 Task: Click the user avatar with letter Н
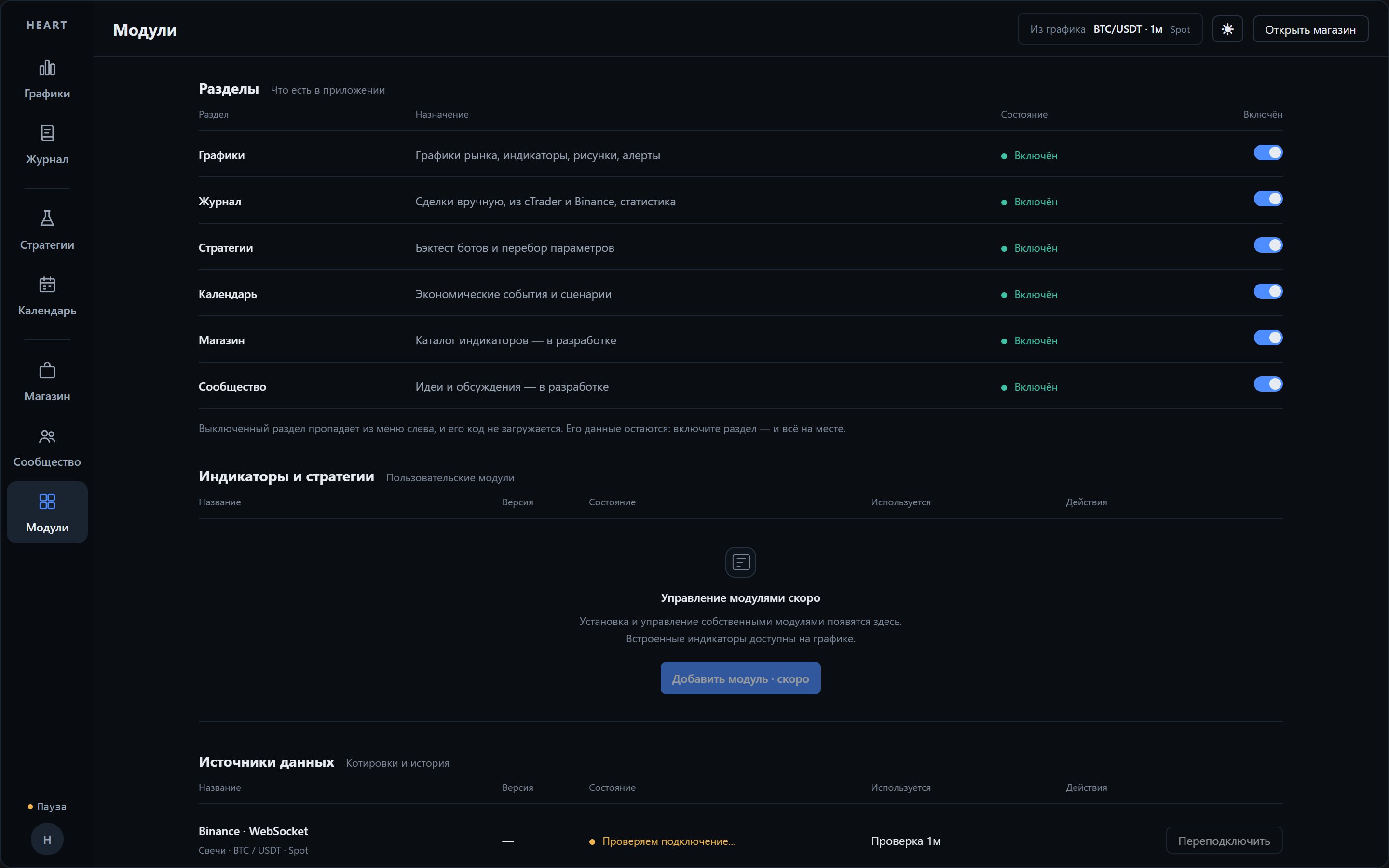point(47,839)
